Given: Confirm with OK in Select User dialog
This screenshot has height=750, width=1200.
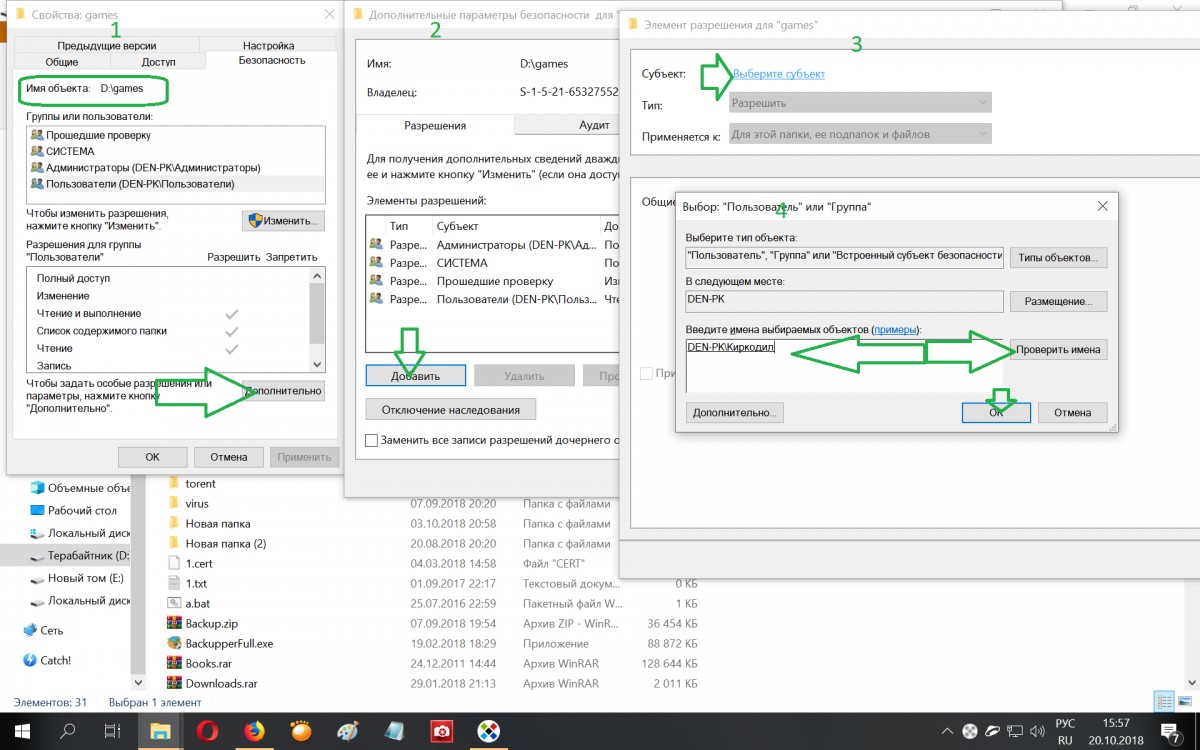Looking at the screenshot, I should 996,412.
